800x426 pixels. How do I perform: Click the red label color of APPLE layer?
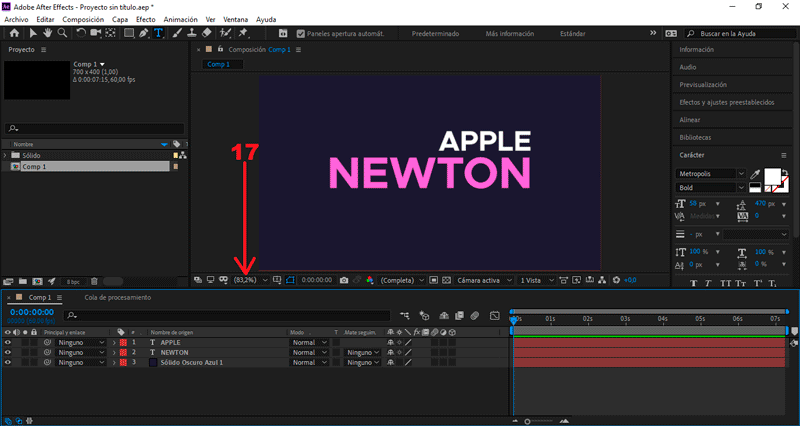click(x=123, y=342)
